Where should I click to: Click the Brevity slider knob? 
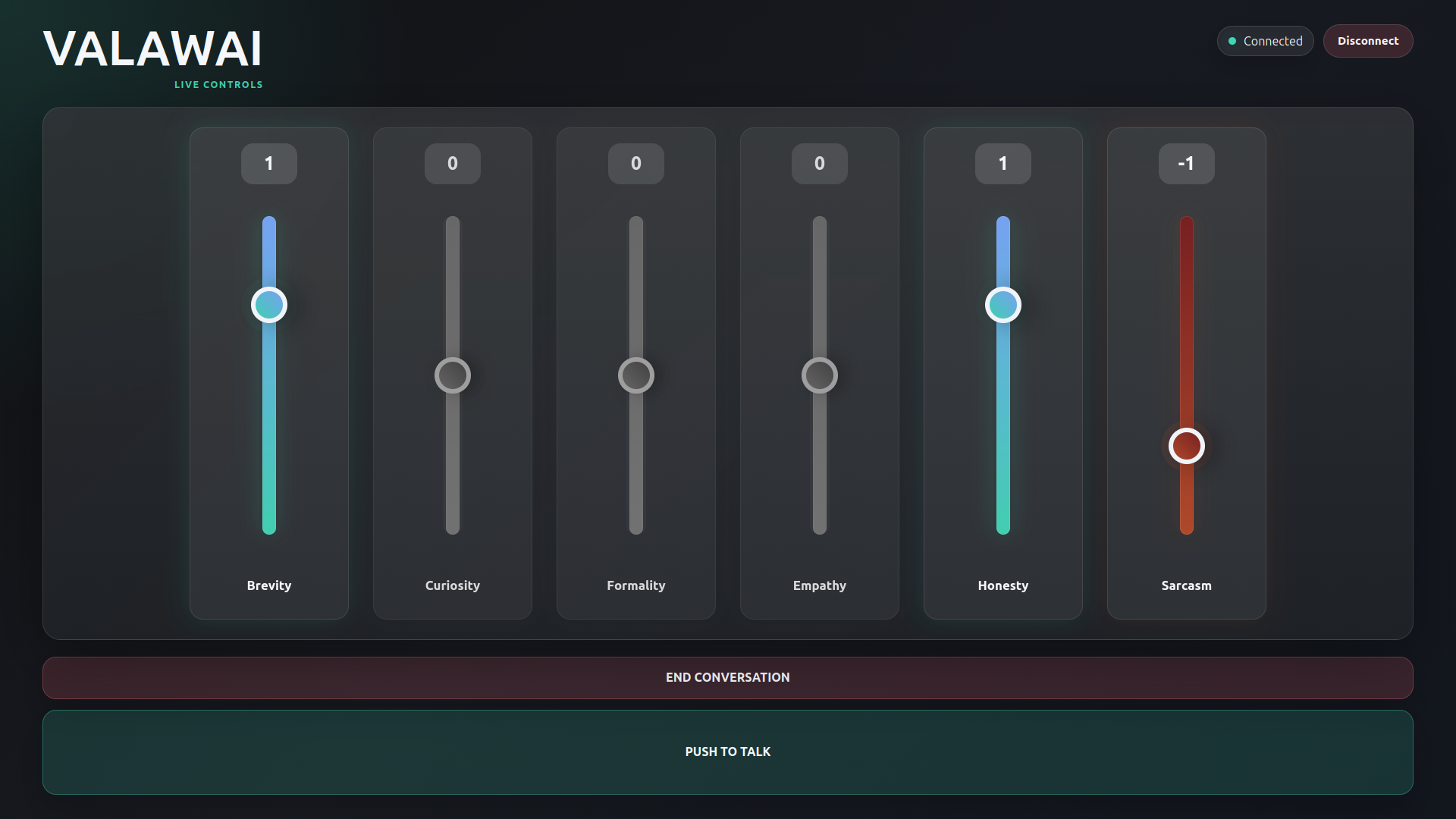[x=269, y=305]
